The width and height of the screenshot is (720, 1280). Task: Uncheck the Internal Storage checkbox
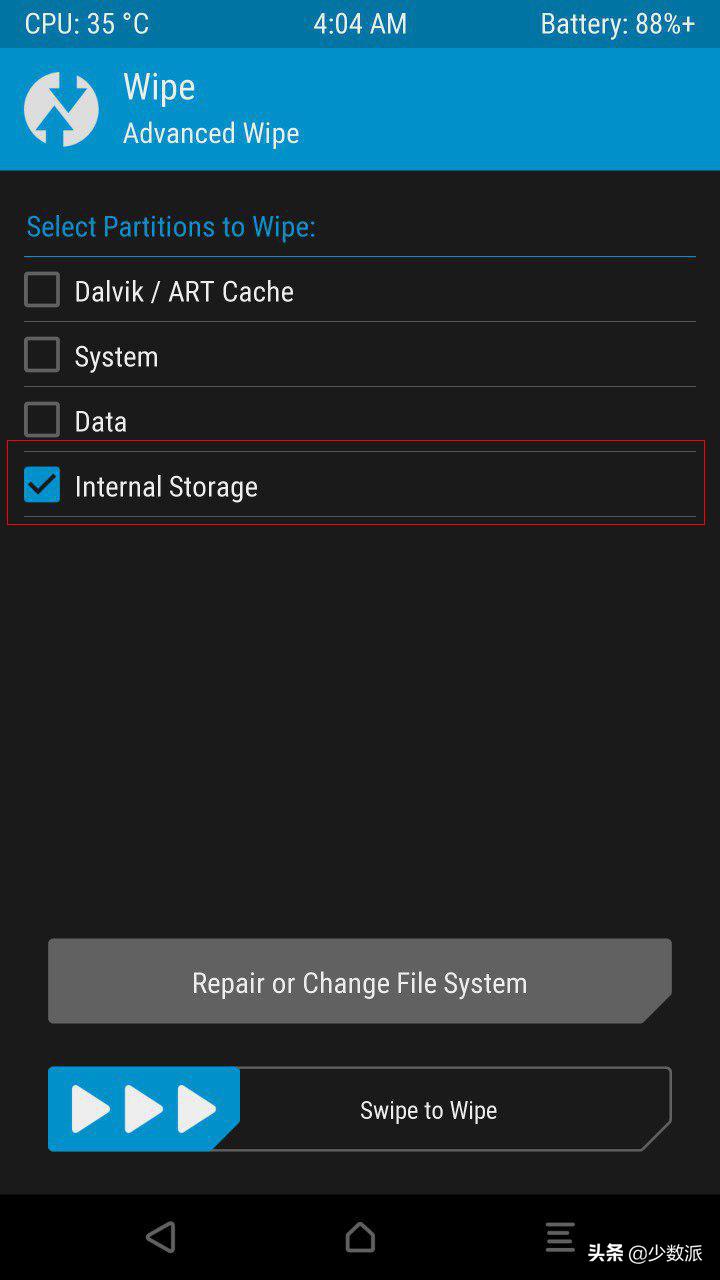[x=42, y=485]
